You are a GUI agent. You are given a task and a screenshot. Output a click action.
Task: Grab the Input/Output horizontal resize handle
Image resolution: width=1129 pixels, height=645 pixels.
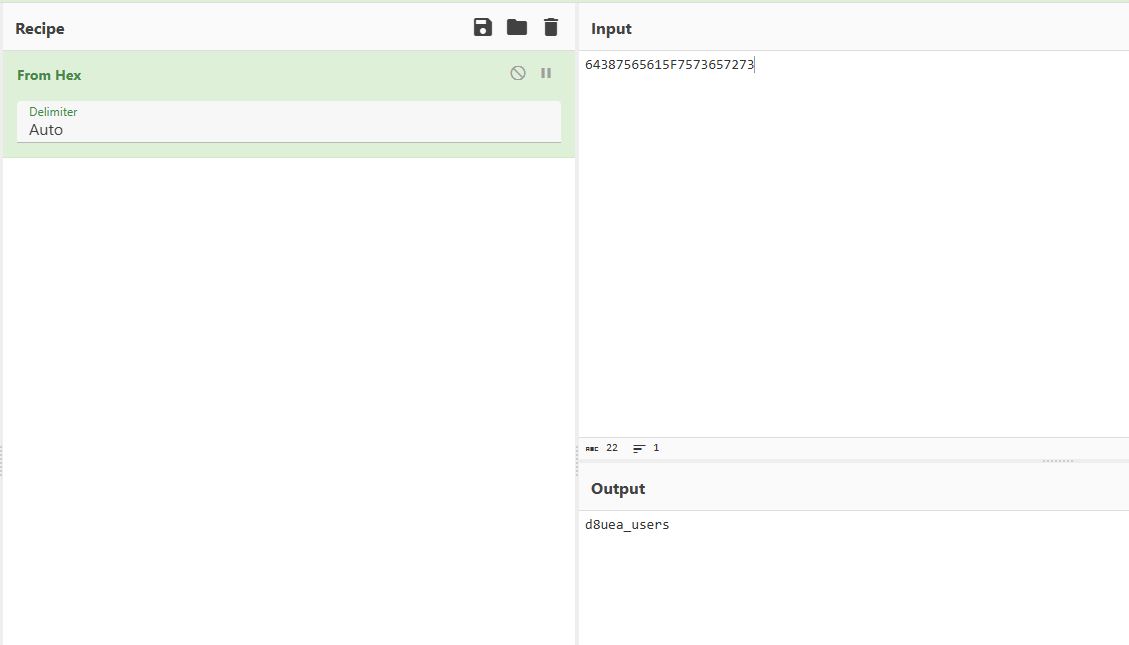coord(1057,461)
